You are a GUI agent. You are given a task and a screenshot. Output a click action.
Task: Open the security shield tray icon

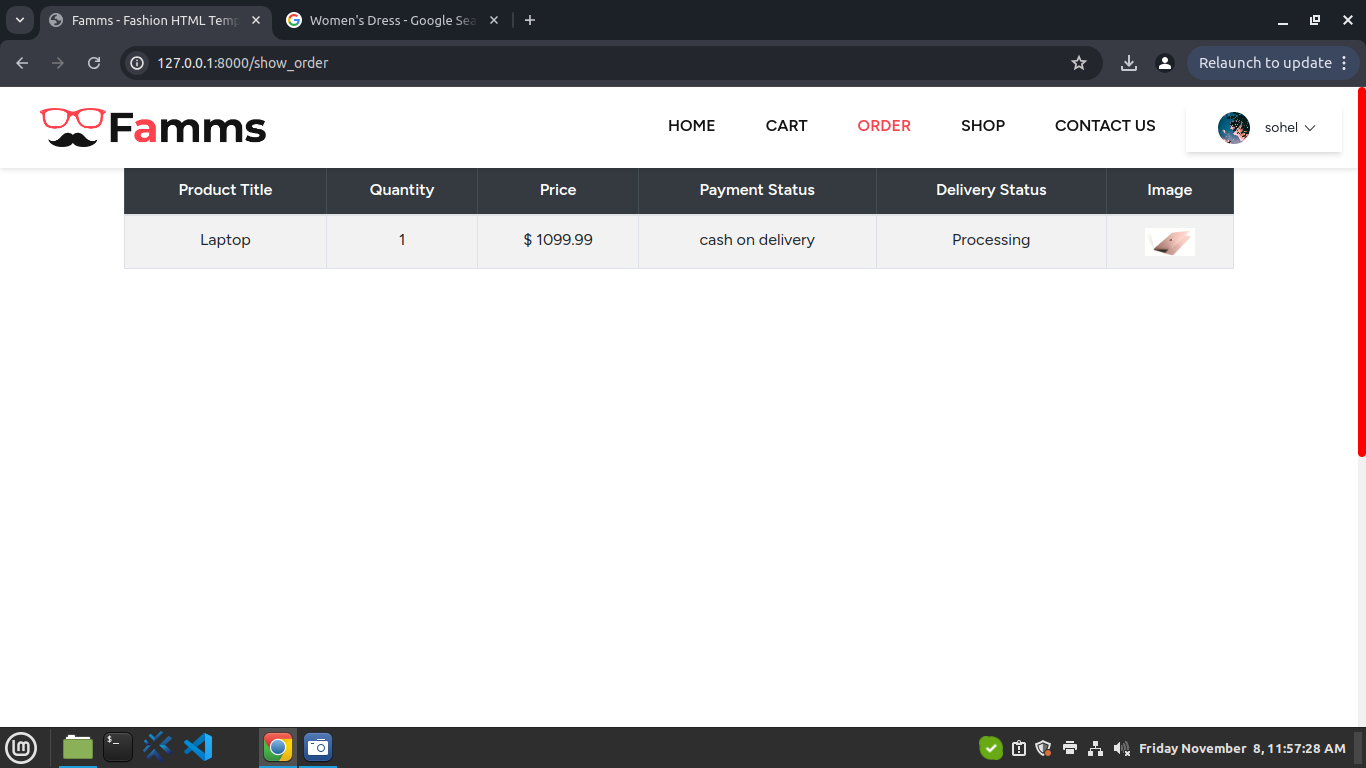[x=1044, y=748]
